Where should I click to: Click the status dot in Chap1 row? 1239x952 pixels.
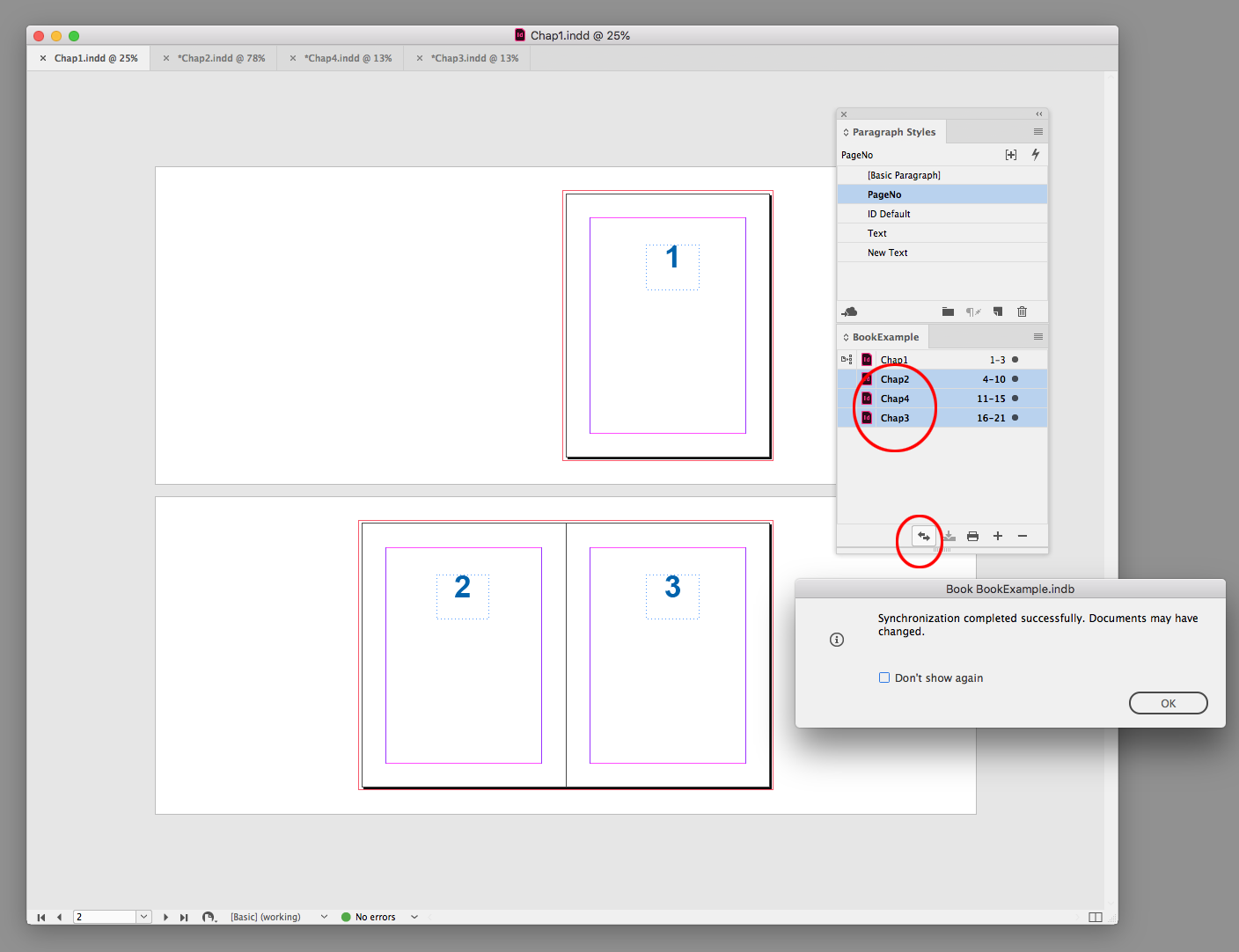click(x=1015, y=359)
